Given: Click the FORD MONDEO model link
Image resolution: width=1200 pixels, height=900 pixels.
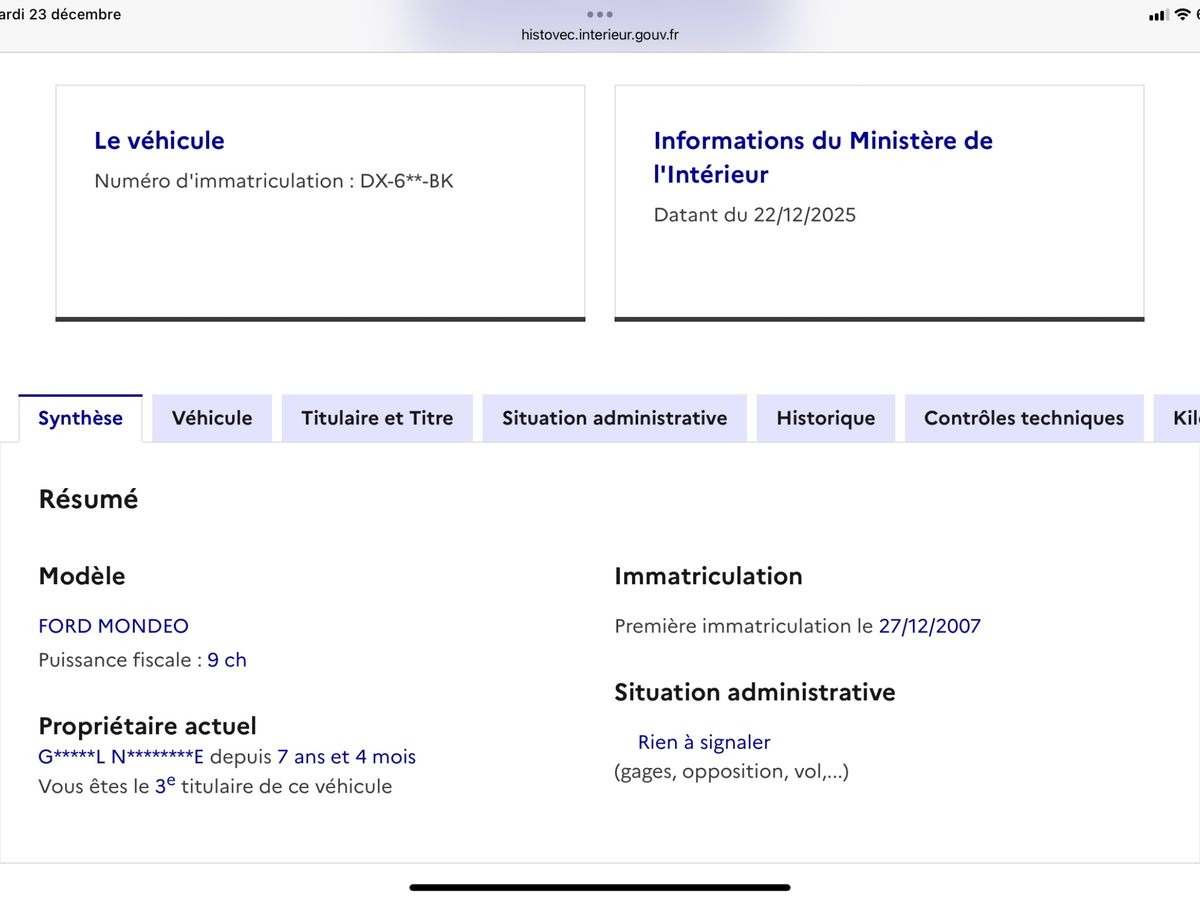Looking at the screenshot, I should [x=113, y=626].
